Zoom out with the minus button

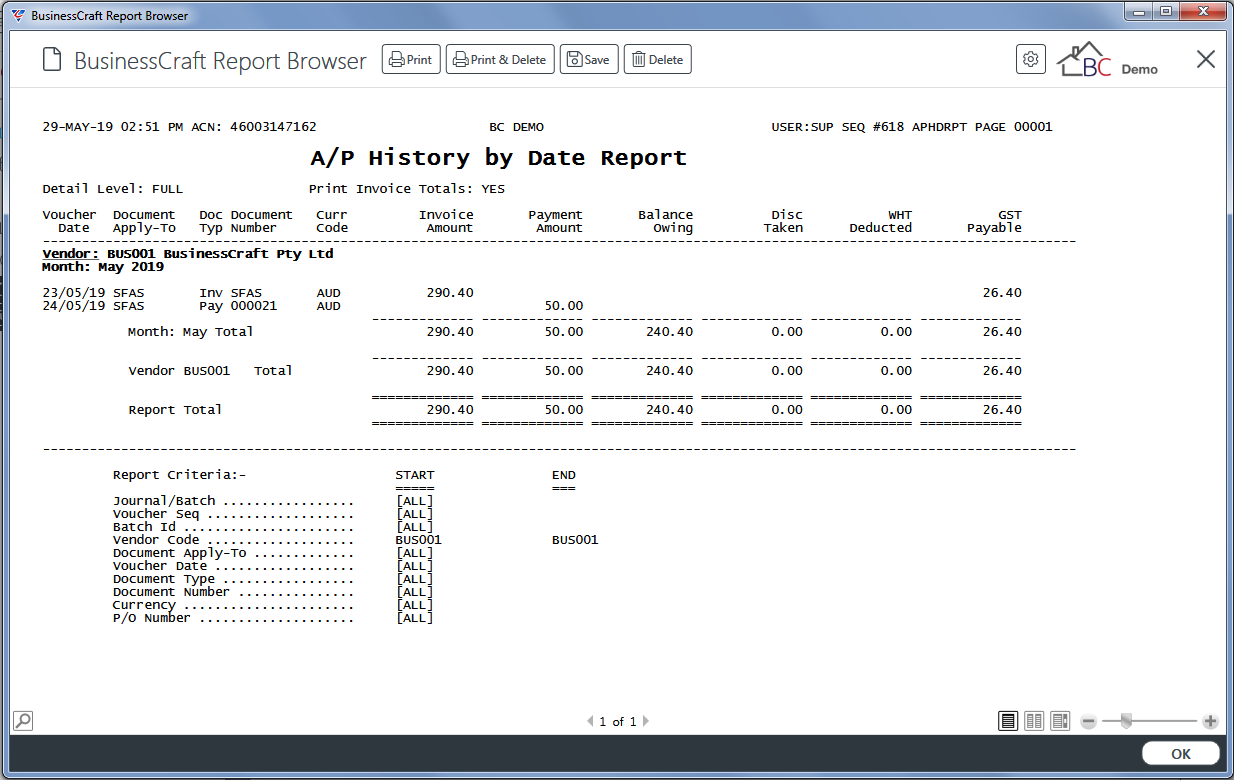1089,721
